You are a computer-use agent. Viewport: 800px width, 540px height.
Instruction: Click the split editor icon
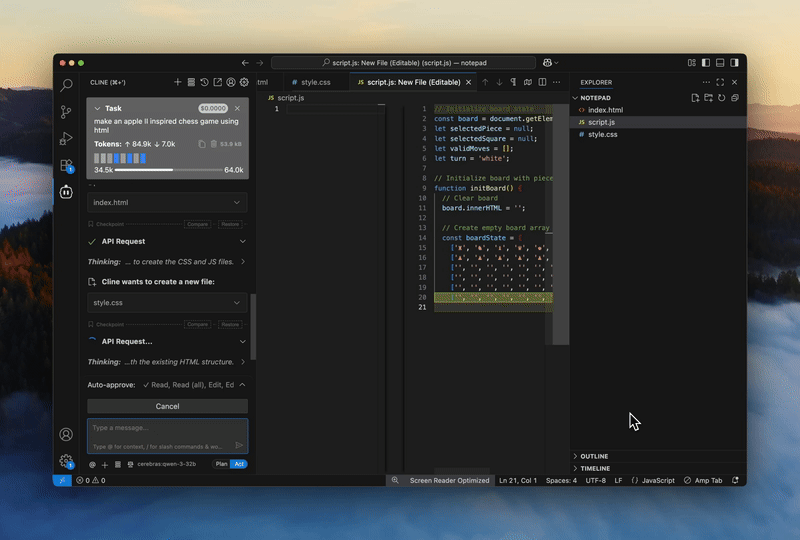[x=542, y=82]
